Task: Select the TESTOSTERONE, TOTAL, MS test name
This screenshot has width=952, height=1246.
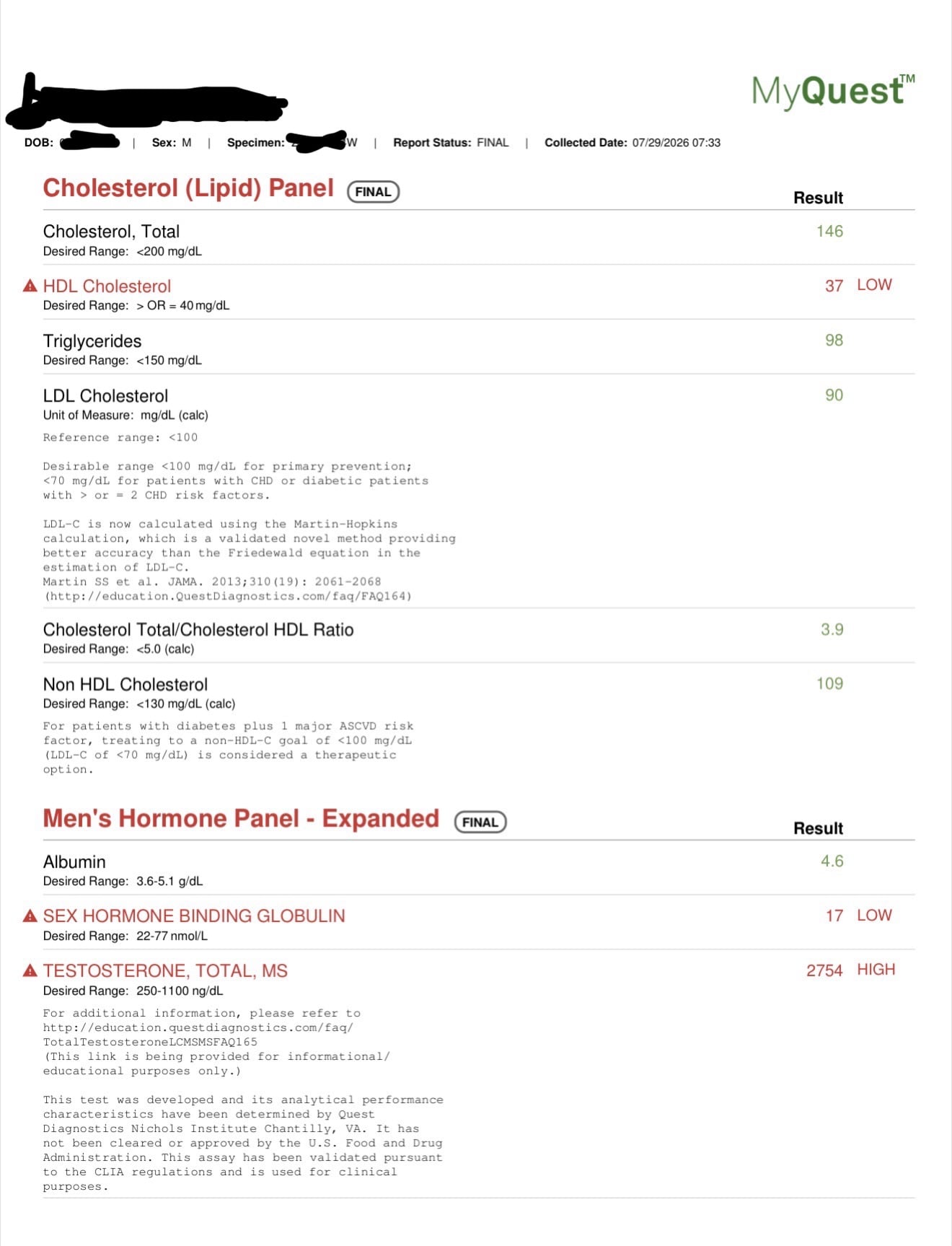Action: click(165, 971)
